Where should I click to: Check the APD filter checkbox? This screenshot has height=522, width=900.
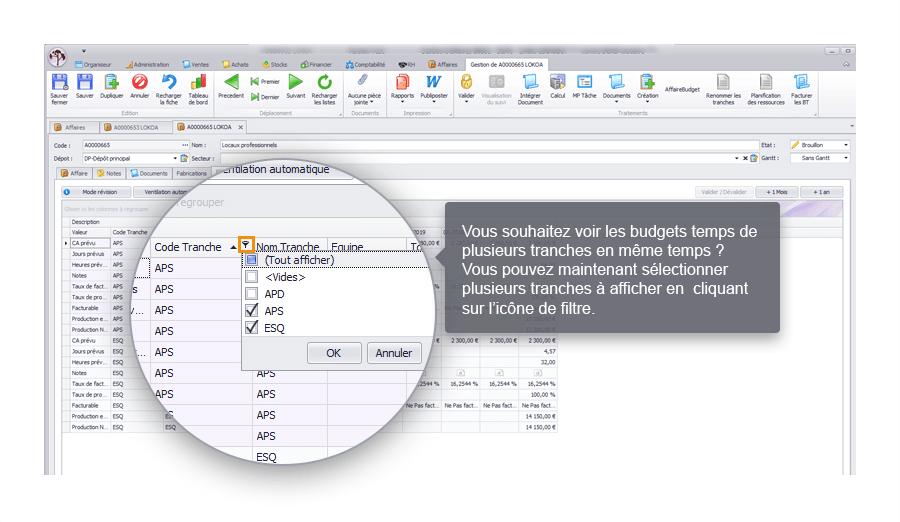tap(252, 294)
